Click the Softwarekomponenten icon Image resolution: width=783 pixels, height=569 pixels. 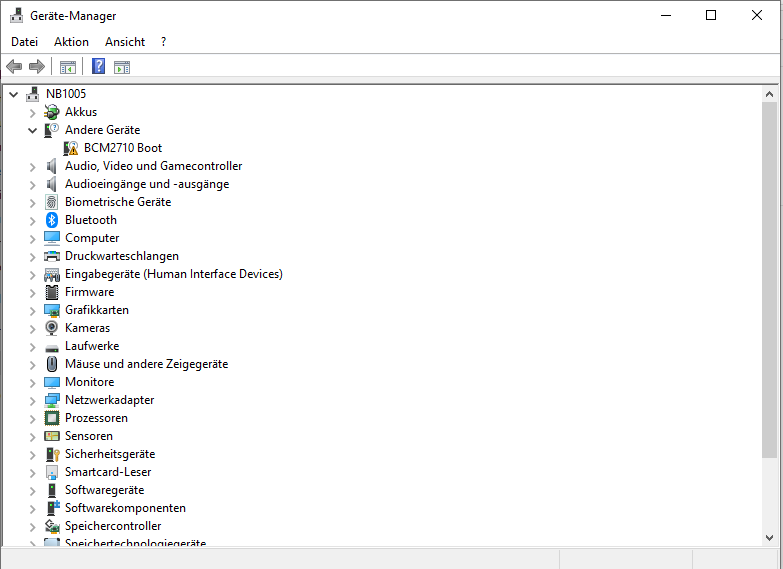52,508
